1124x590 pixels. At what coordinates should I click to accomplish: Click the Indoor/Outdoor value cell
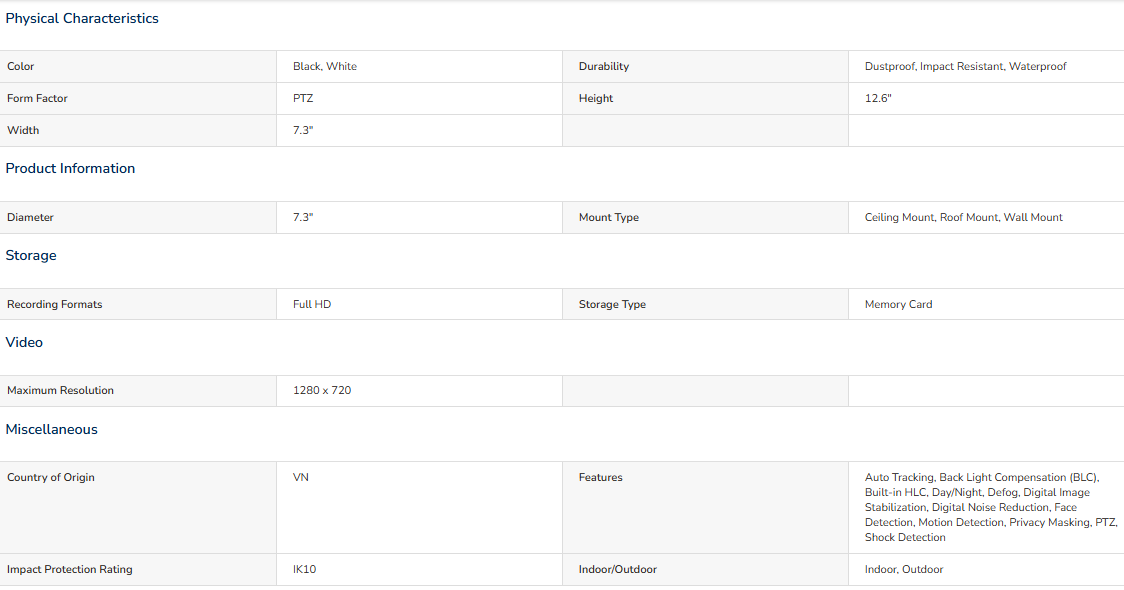click(986, 569)
